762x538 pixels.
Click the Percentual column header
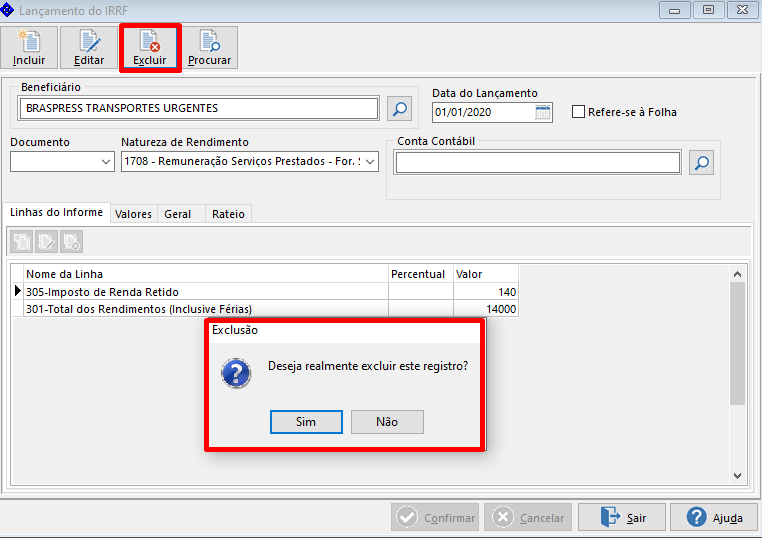click(x=421, y=274)
